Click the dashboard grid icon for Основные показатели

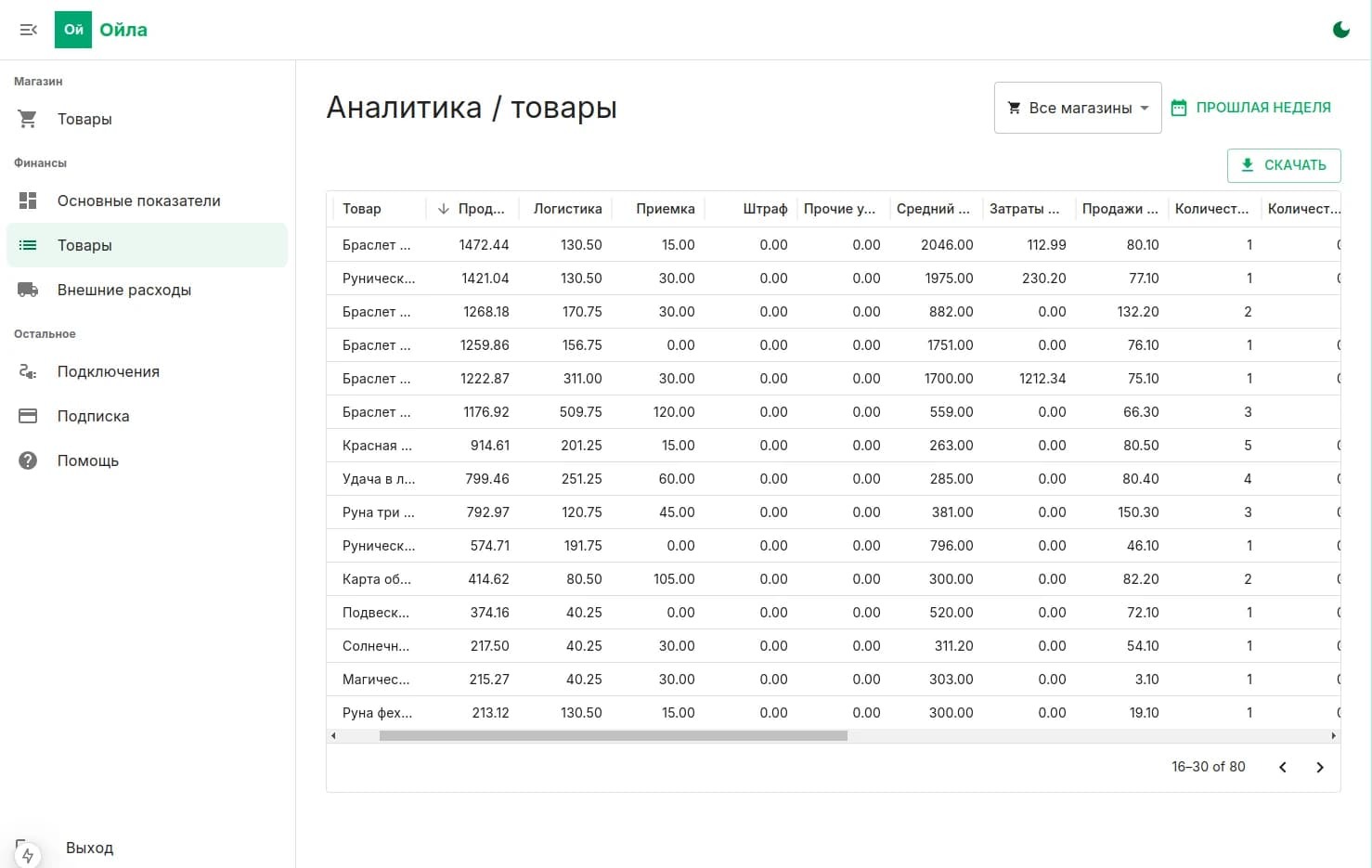27,200
